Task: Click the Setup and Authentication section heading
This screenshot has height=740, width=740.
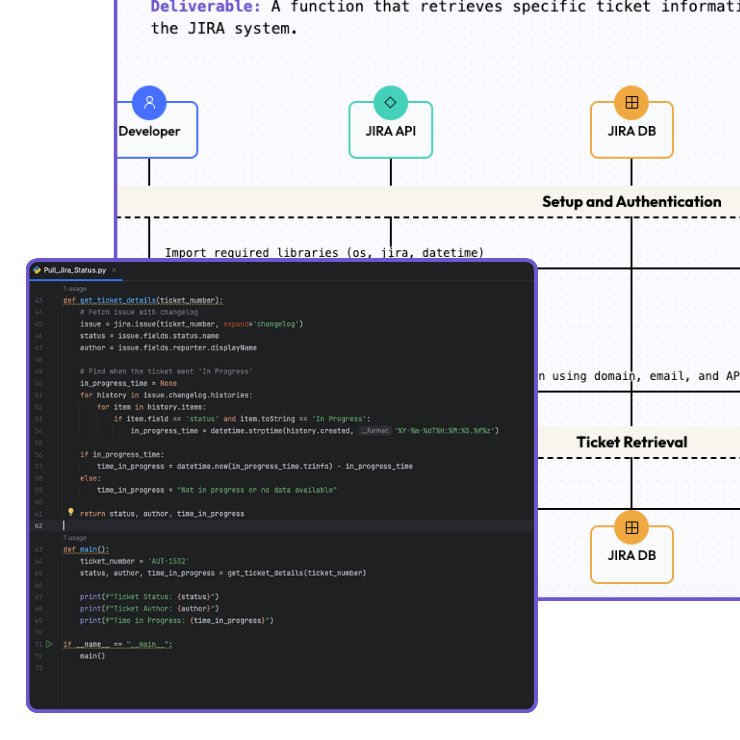Action: (631, 202)
